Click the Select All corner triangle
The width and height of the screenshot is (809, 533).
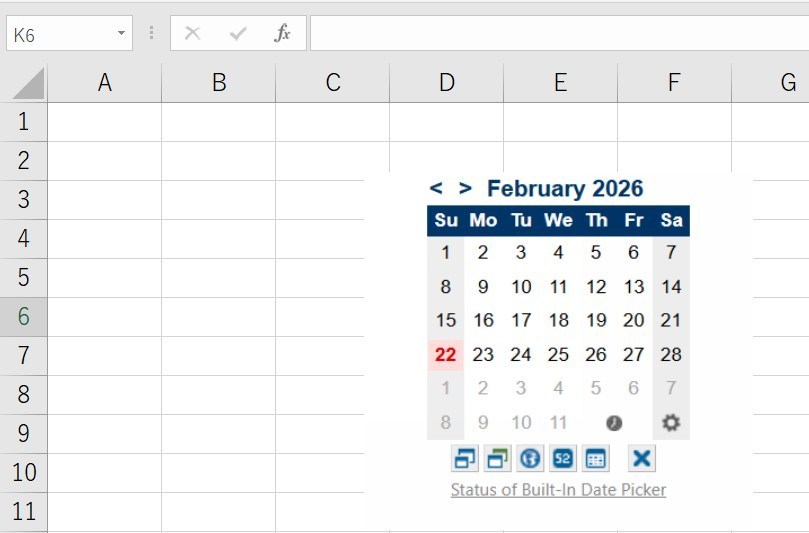point(28,84)
